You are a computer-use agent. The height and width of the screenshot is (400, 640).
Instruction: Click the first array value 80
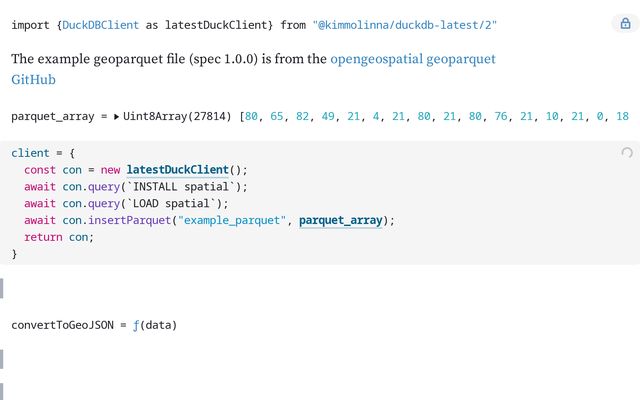[x=251, y=117]
